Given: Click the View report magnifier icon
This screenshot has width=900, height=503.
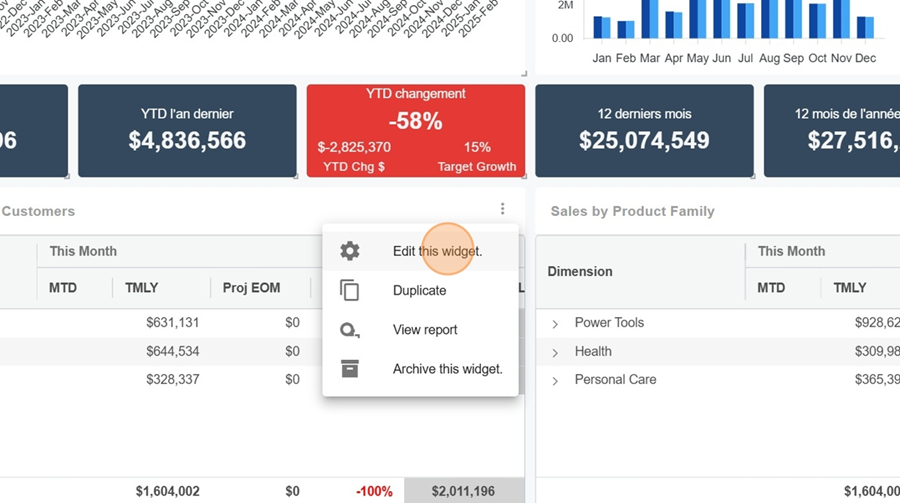Looking at the screenshot, I should [350, 330].
